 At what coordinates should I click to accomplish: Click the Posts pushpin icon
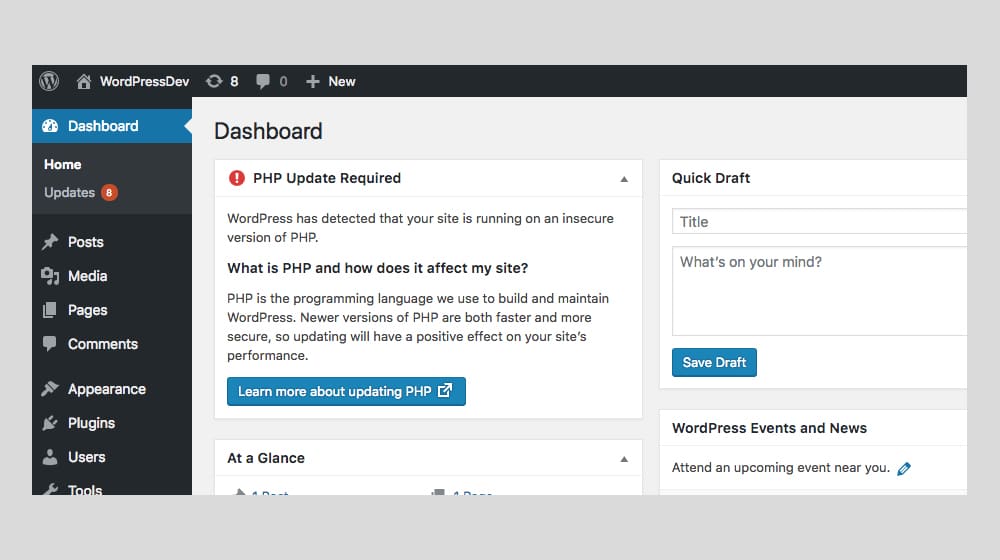click(50, 242)
